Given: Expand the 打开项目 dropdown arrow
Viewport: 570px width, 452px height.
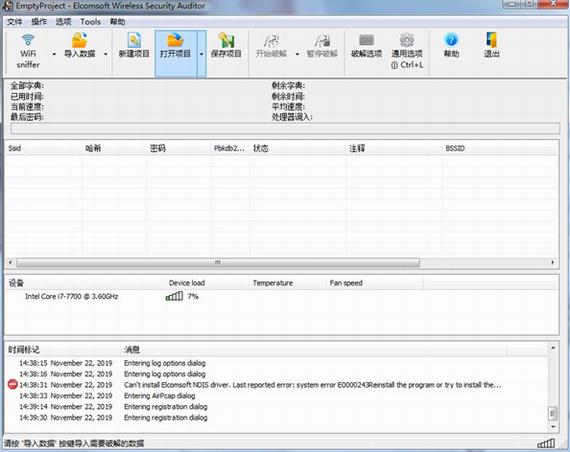Looking at the screenshot, I should [x=201, y=54].
